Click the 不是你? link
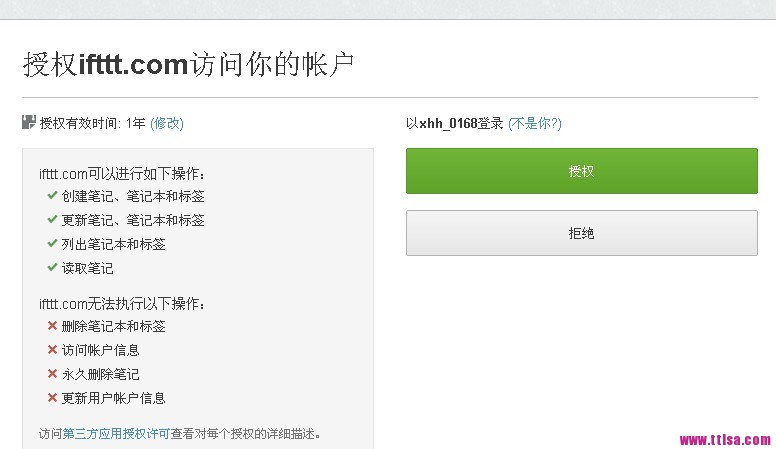 click(535, 123)
